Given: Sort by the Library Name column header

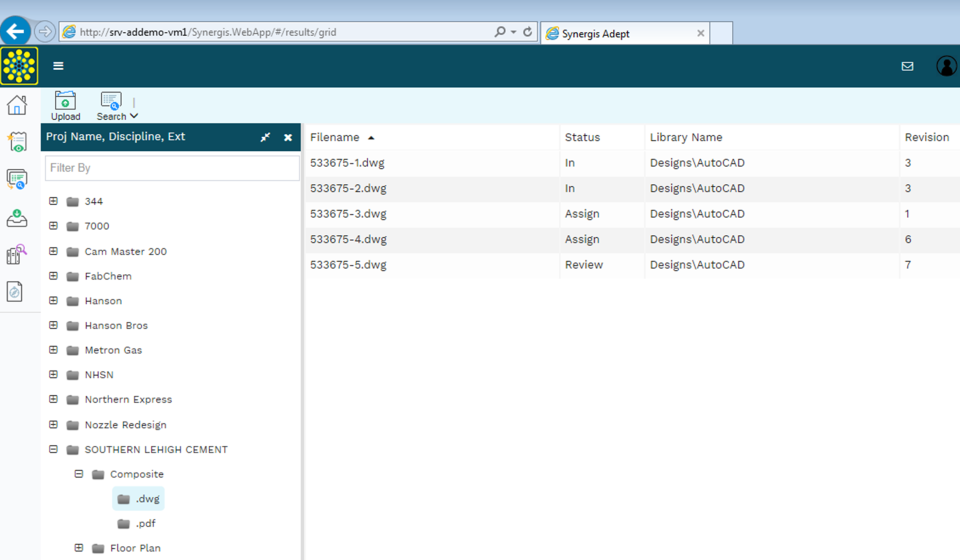Looking at the screenshot, I should (x=686, y=137).
